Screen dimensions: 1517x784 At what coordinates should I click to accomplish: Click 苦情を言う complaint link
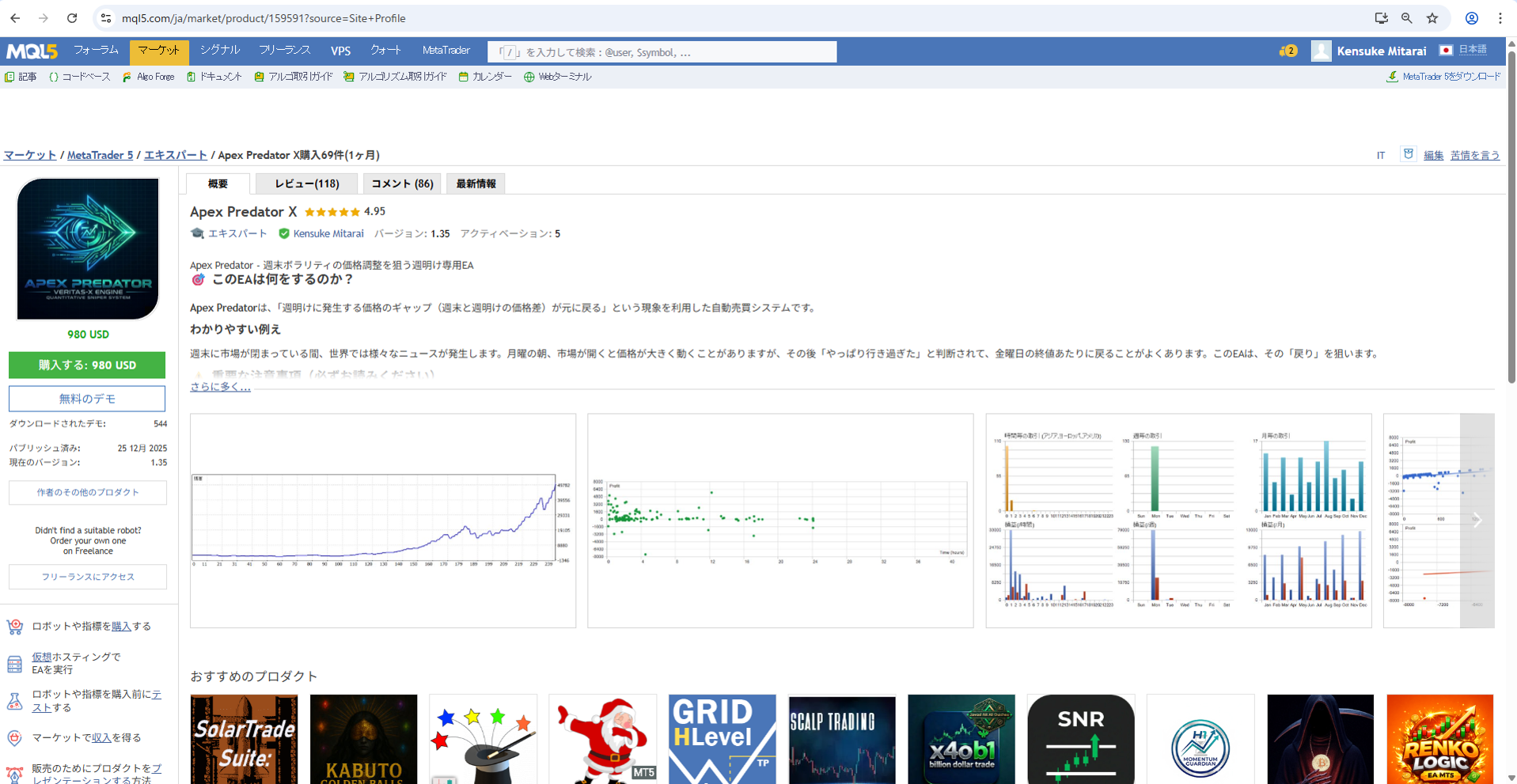(1475, 155)
